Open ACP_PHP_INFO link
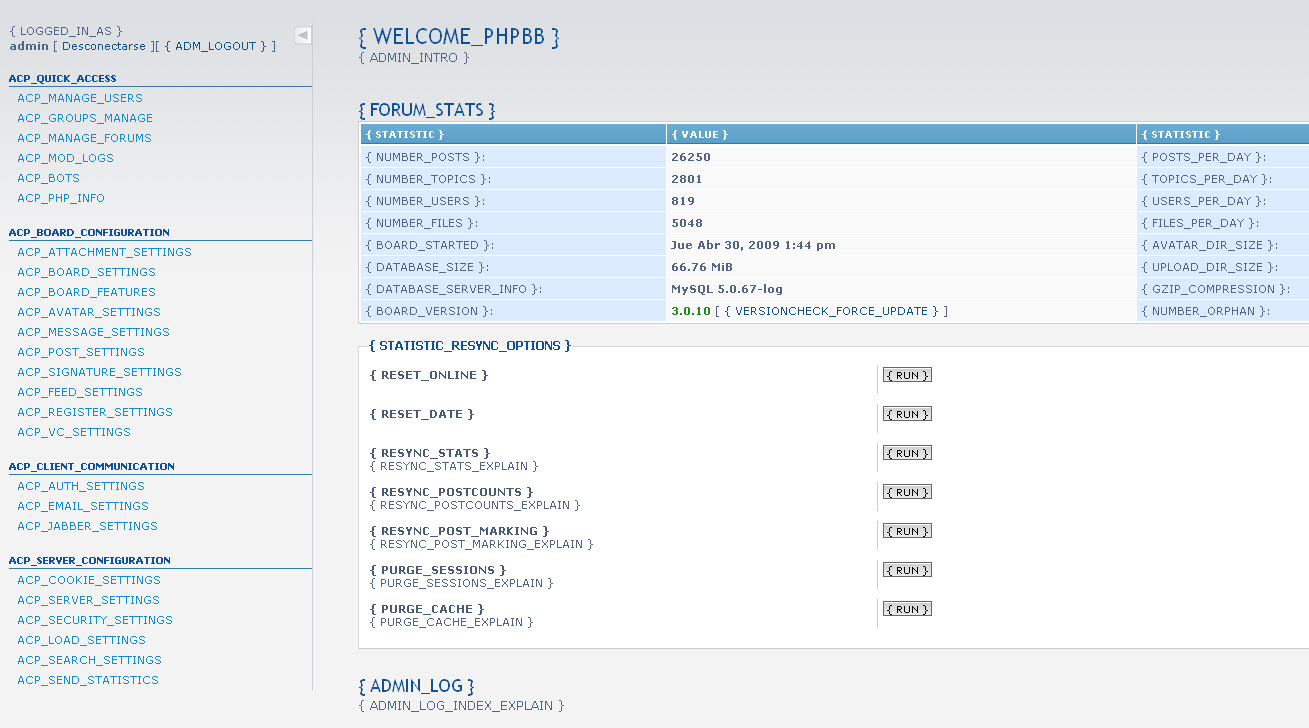Viewport: 1309px width, 728px height. click(61, 198)
